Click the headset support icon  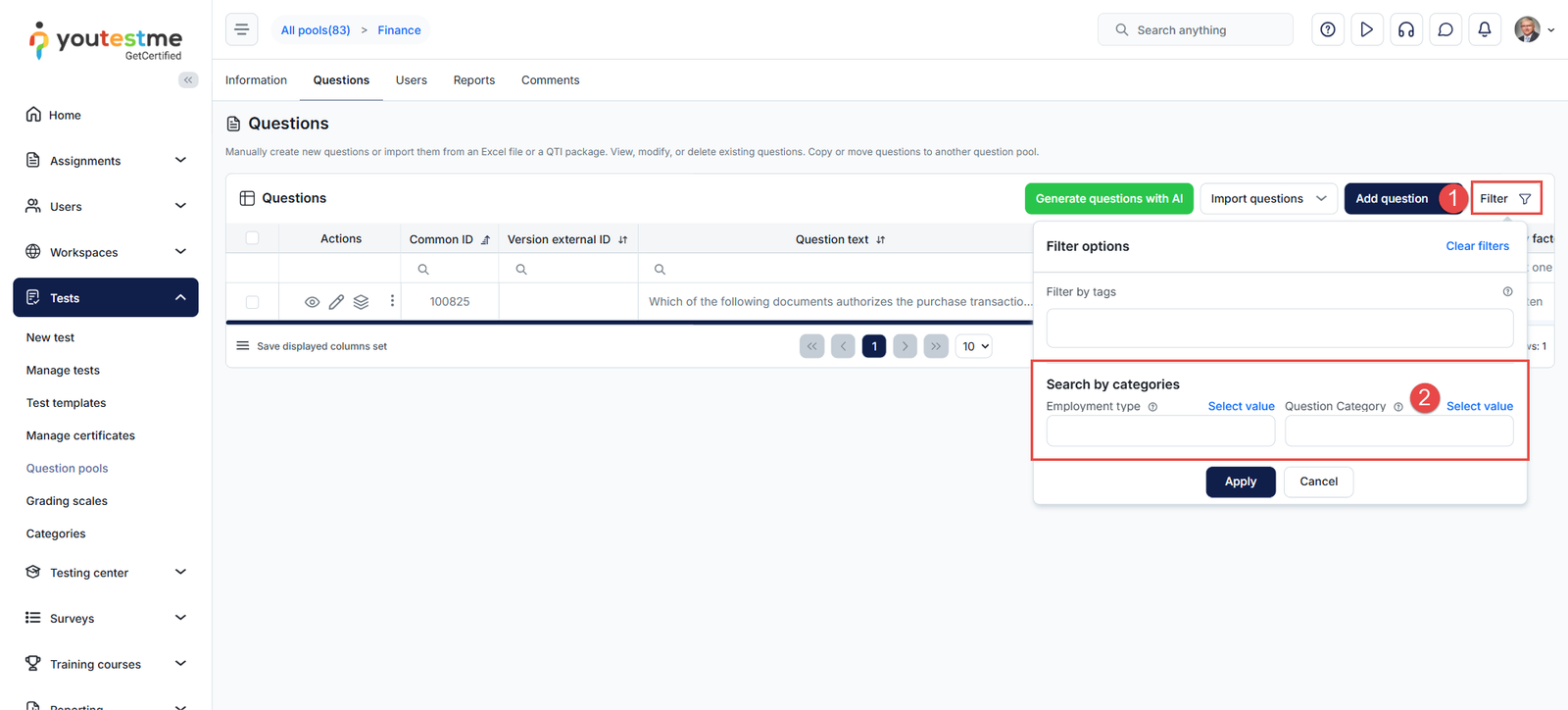[1405, 29]
